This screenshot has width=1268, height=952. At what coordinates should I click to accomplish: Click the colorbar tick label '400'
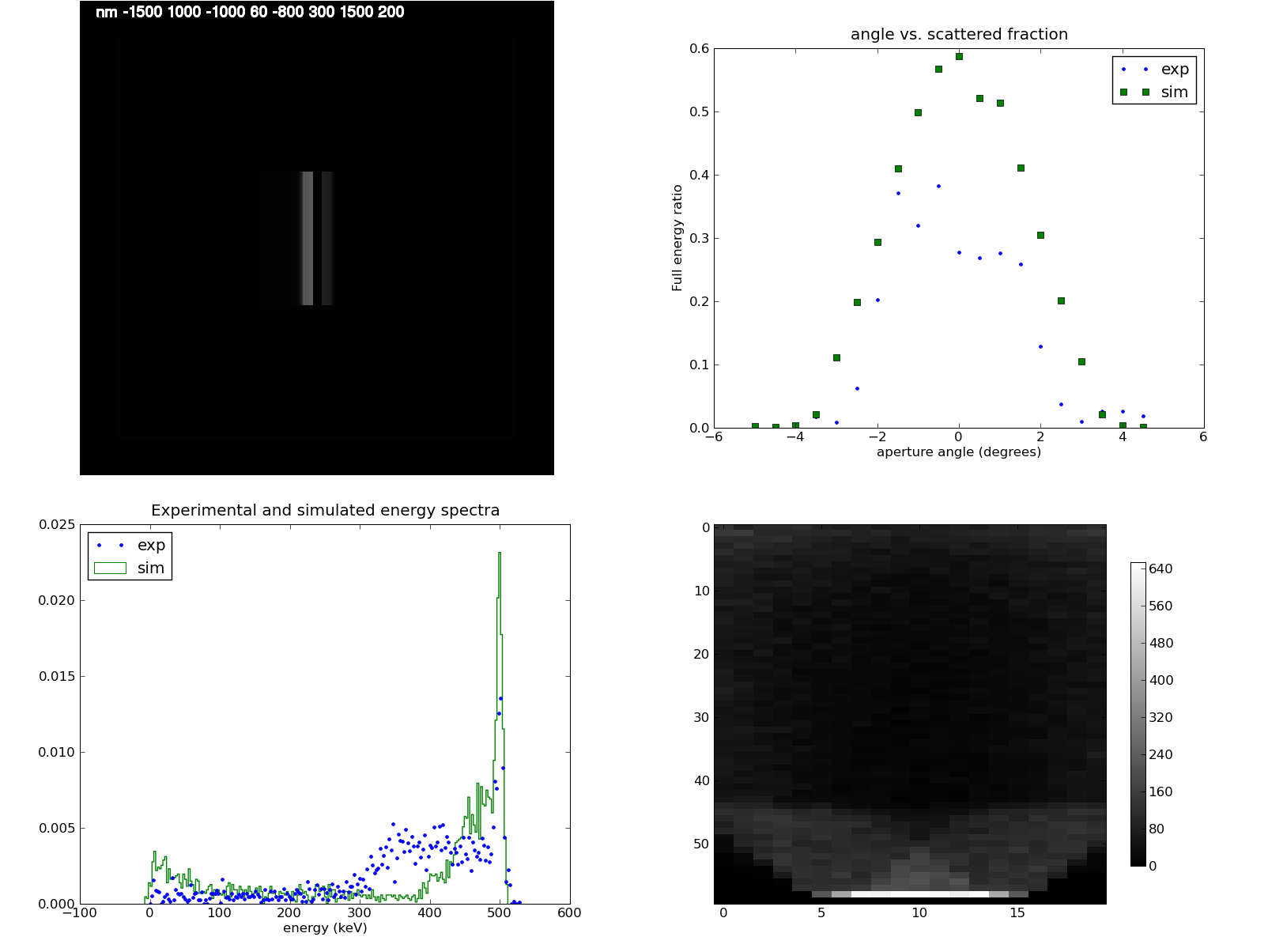coord(1160,680)
